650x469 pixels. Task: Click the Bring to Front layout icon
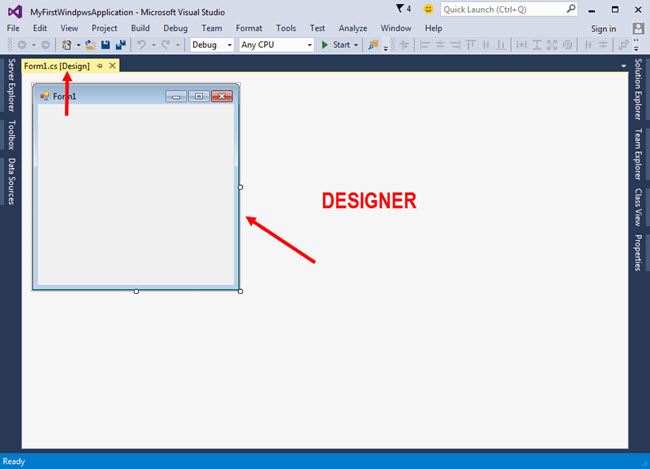(623, 45)
